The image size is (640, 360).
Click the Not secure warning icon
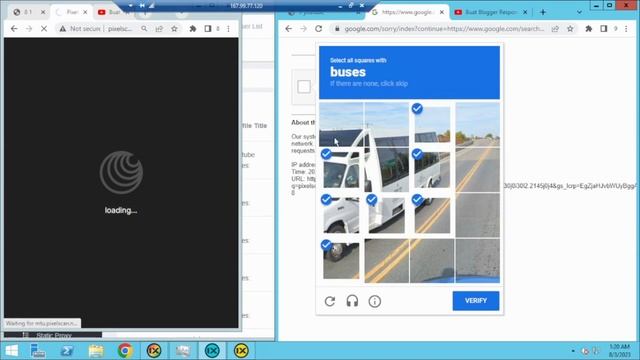[62, 29]
